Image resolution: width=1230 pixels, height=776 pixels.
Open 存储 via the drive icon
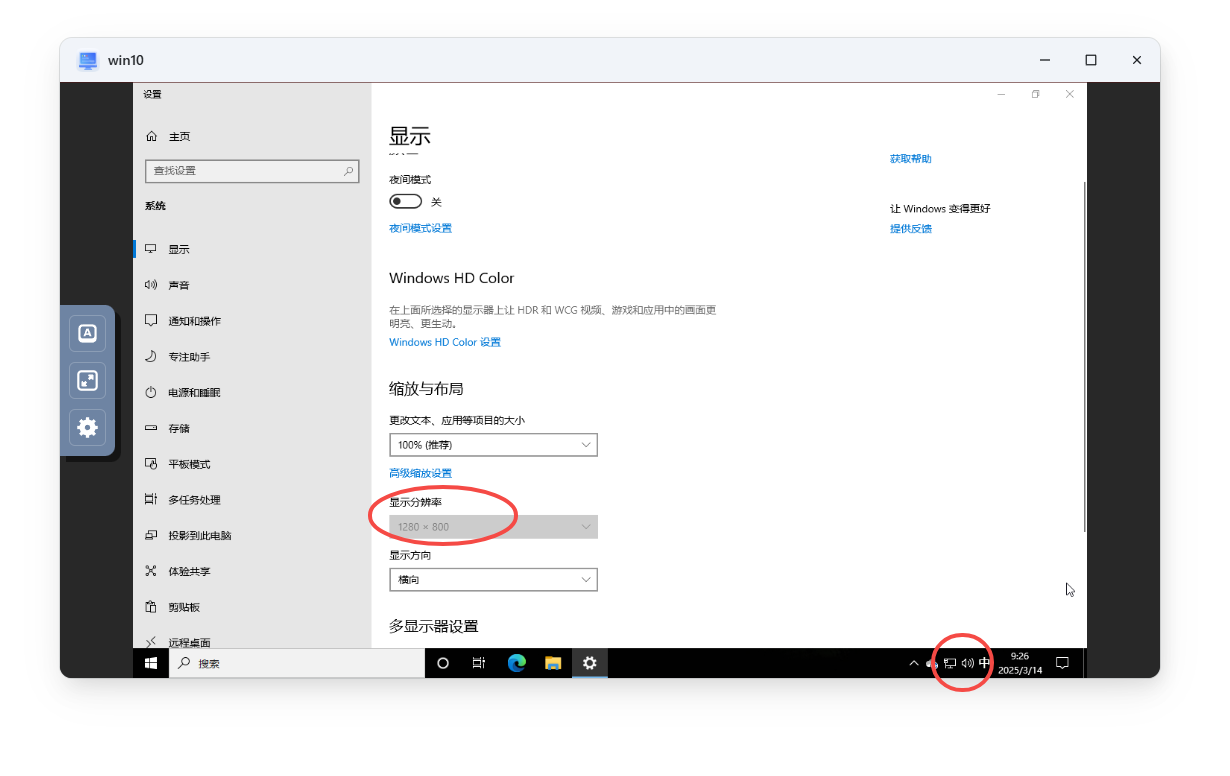(x=151, y=428)
